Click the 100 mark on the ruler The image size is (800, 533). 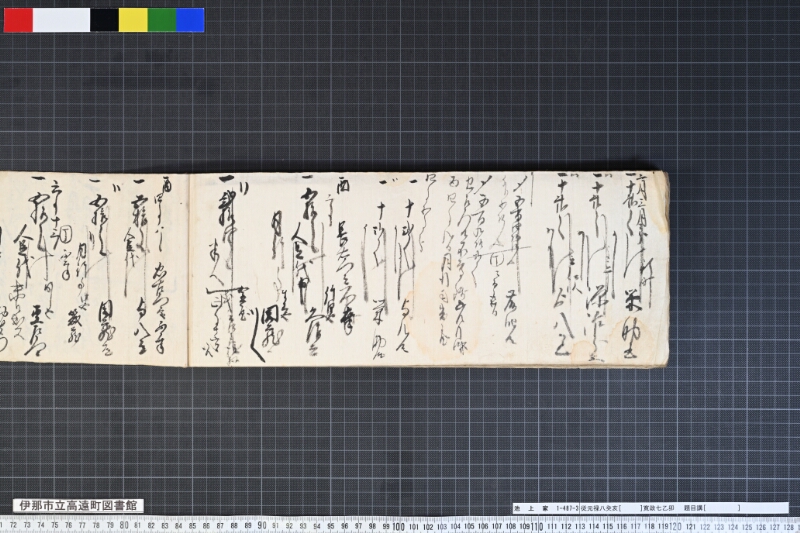(x=398, y=526)
